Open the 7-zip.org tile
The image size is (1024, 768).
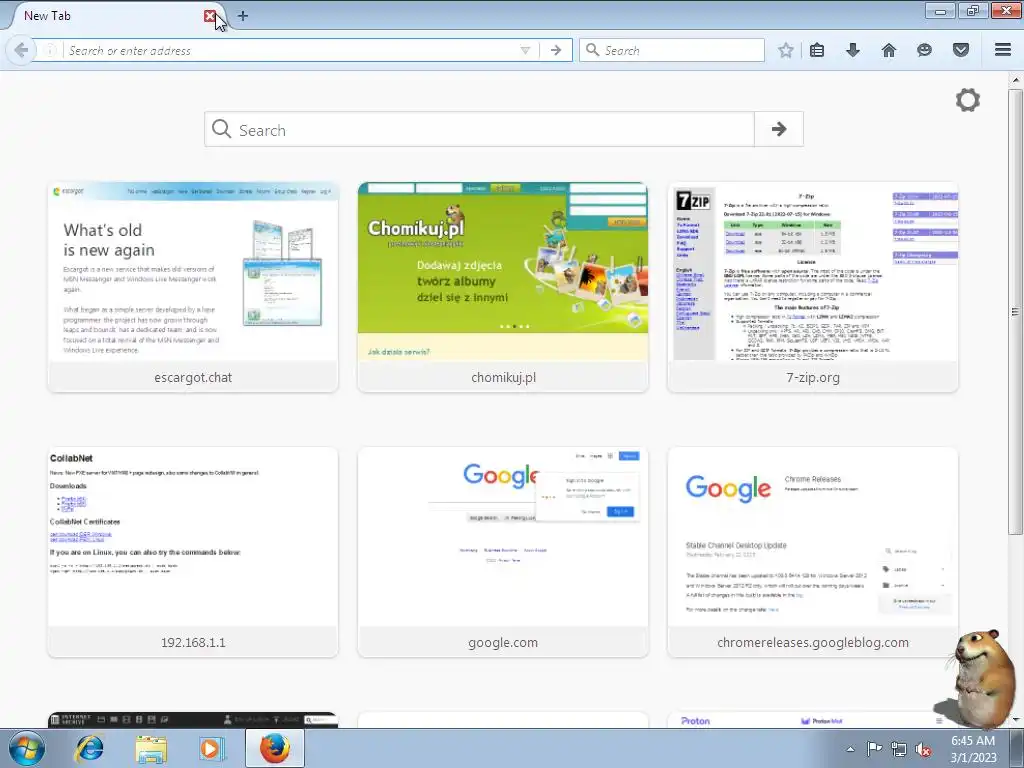point(812,287)
